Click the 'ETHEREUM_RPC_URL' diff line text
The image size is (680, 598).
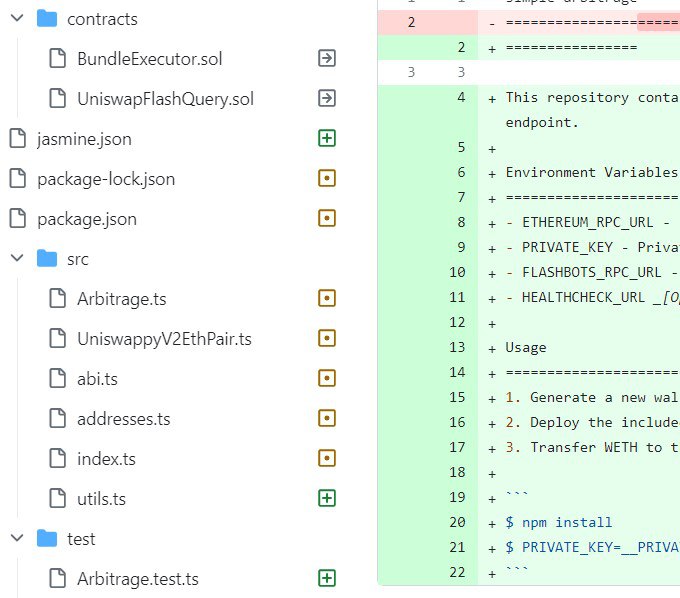[587, 222]
